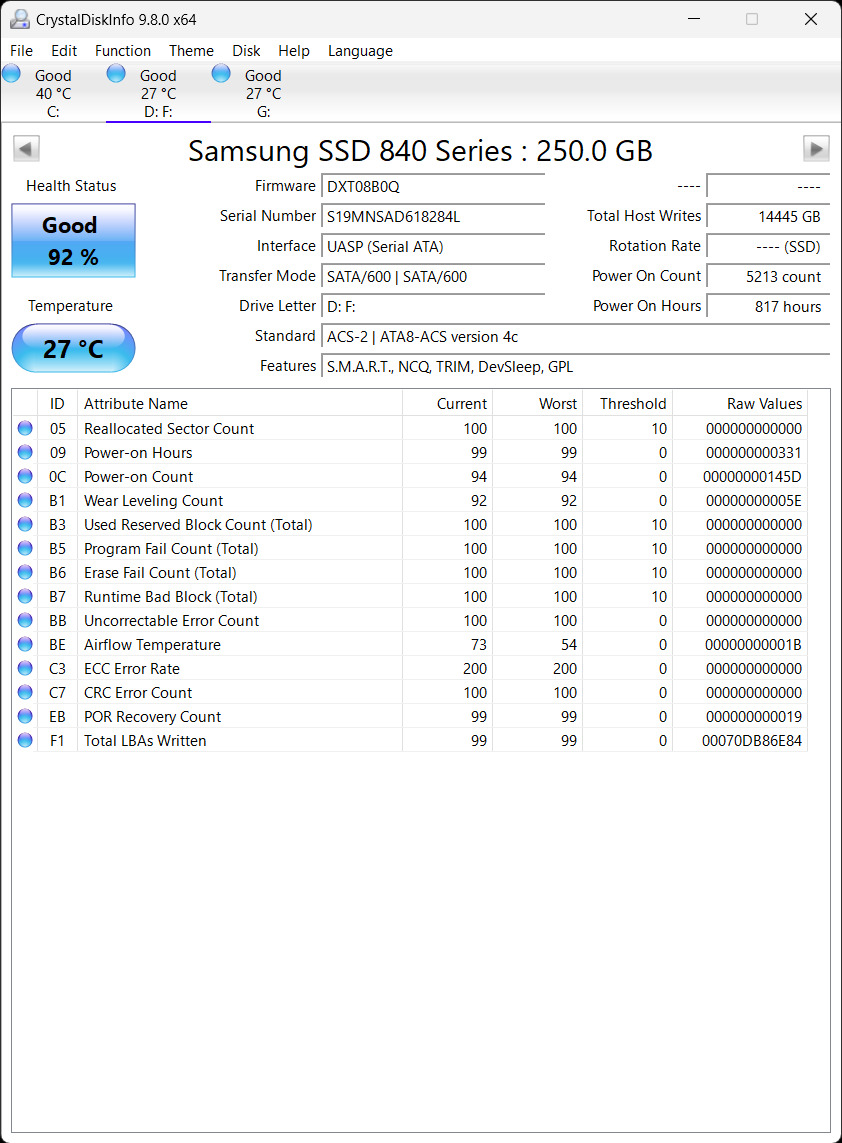
Task: Select the Total LBAs Written attribute name
Action: pos(145,741)
